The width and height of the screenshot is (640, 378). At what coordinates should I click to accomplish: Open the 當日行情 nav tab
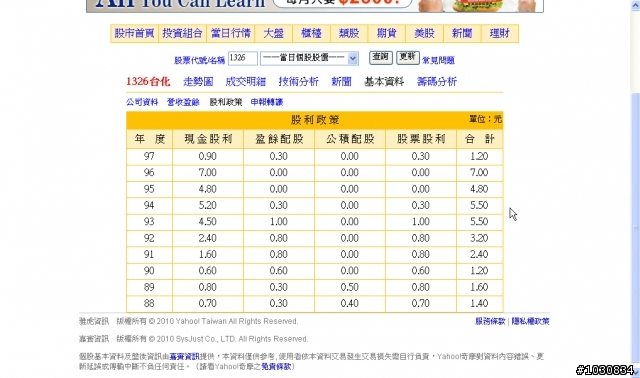[x=231, y=33]
